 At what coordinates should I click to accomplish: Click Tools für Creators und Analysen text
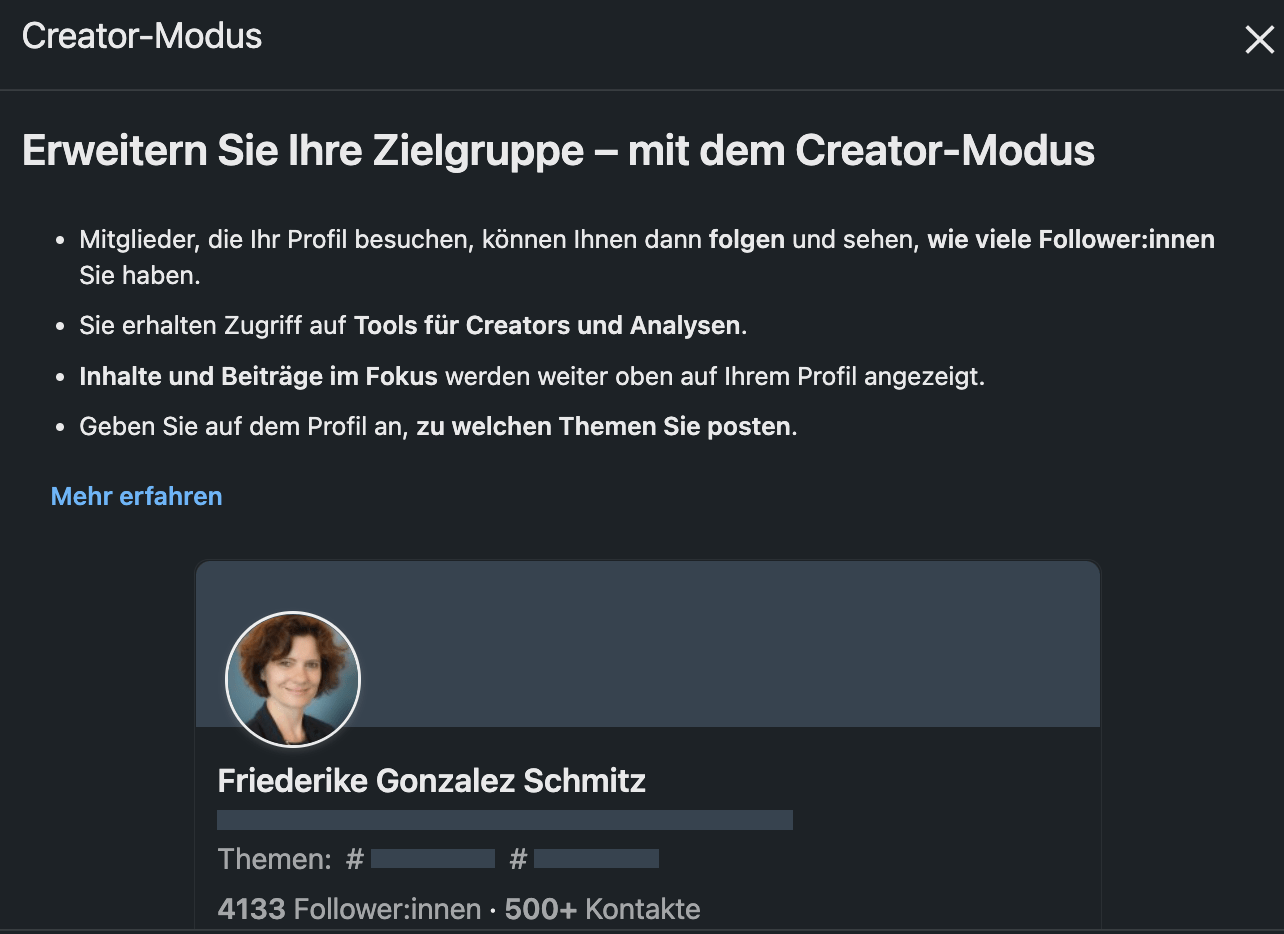pos(548,326)
